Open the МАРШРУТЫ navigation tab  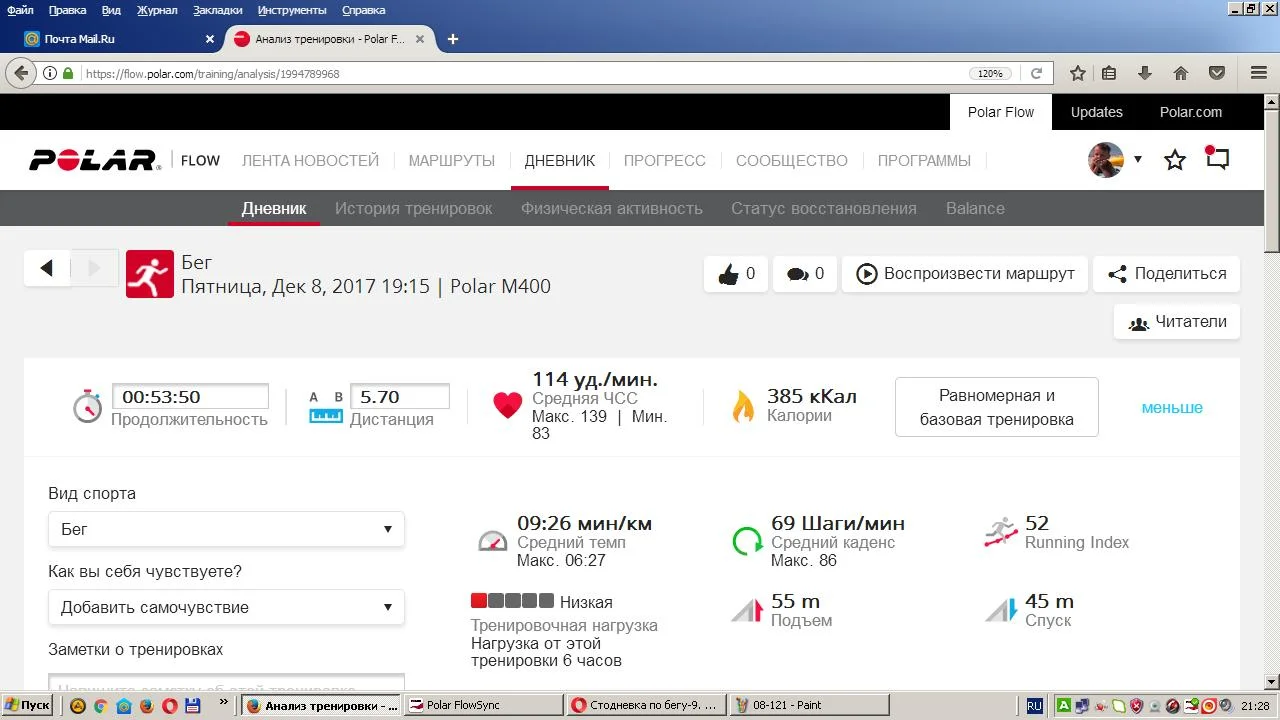click(x=452, y=160)
